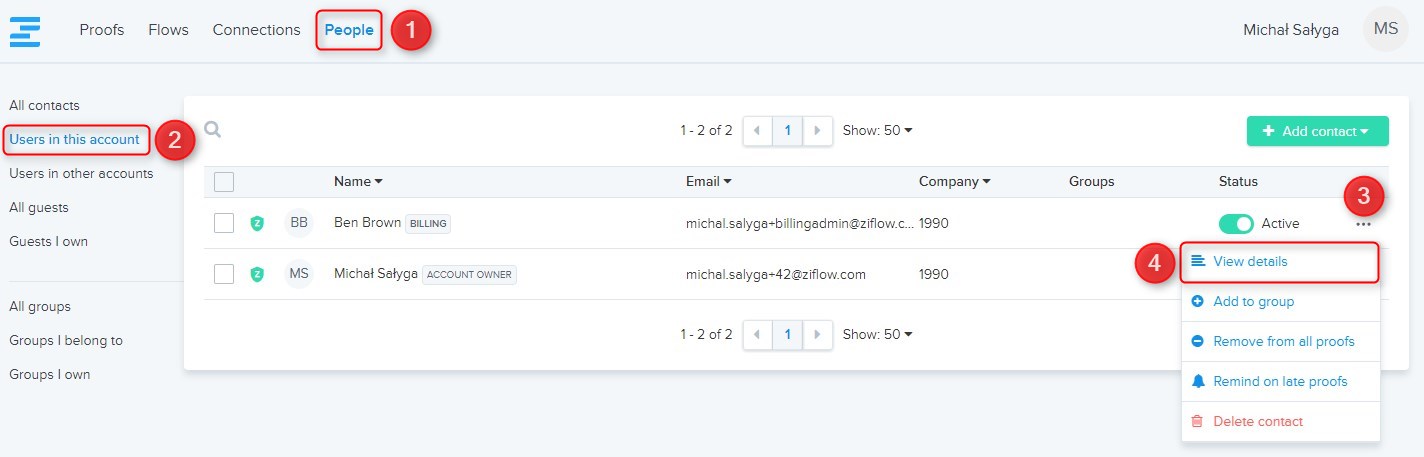Go to previous page using top arrow
Image resolution: width=1424 pixels, height=457 pixels.
[x=757, y=130]
